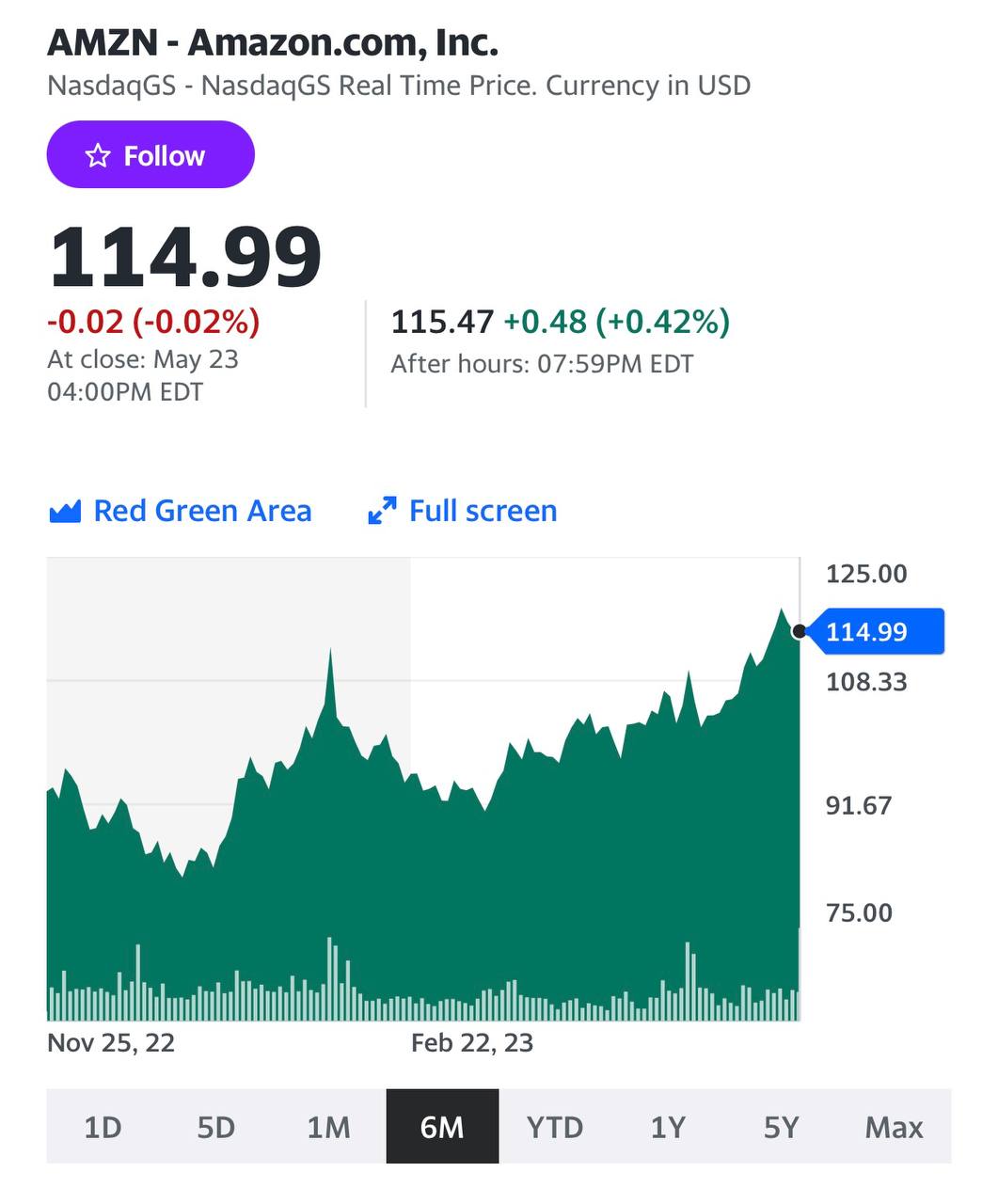Open the Red Green Area chart type link

click(180, 511)
